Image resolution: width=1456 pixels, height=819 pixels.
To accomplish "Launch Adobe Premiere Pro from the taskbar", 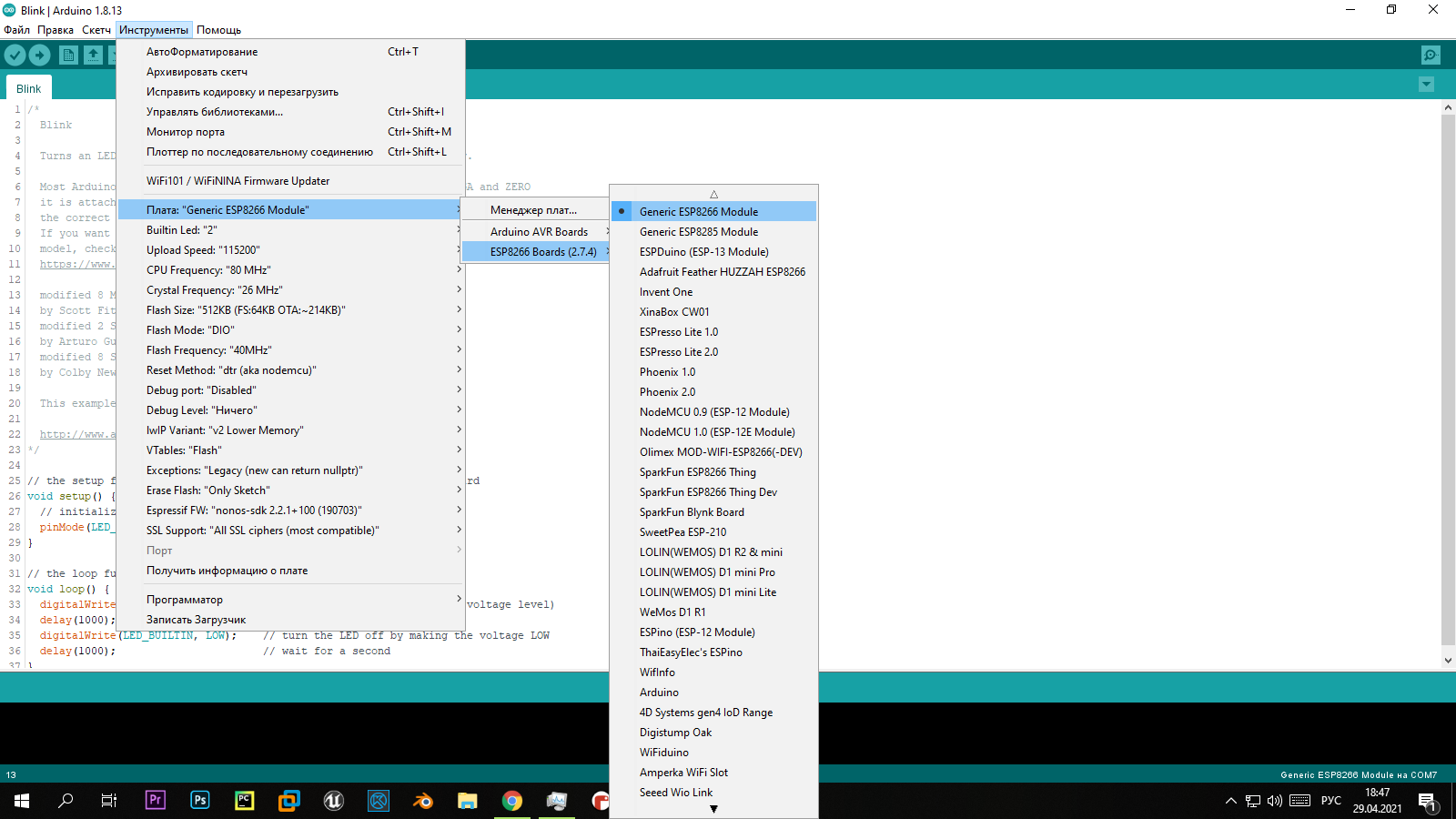I will pyautogui.click(x=156, y=801).
